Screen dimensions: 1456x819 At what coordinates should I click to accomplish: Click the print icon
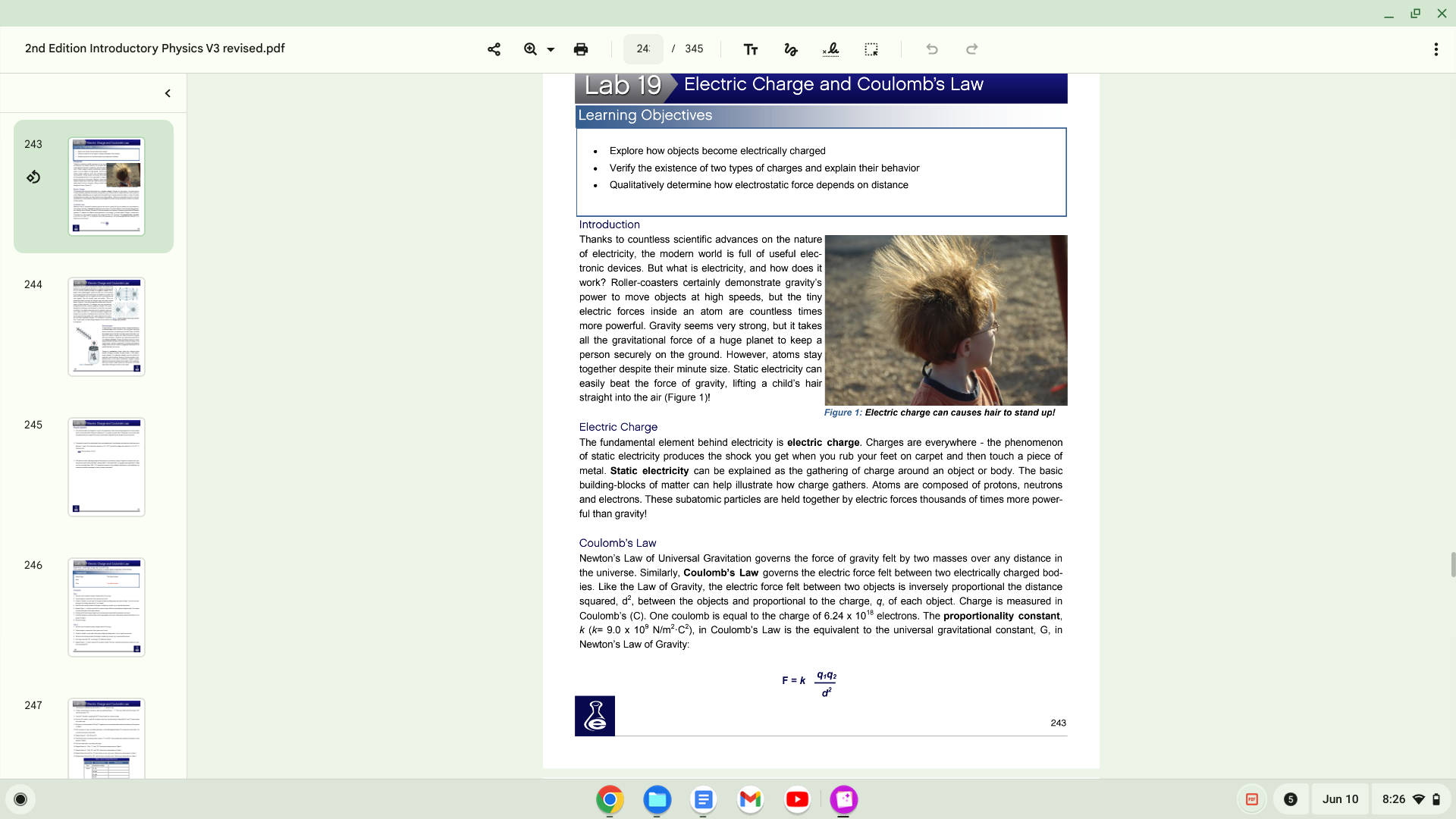tap(581, 49)
